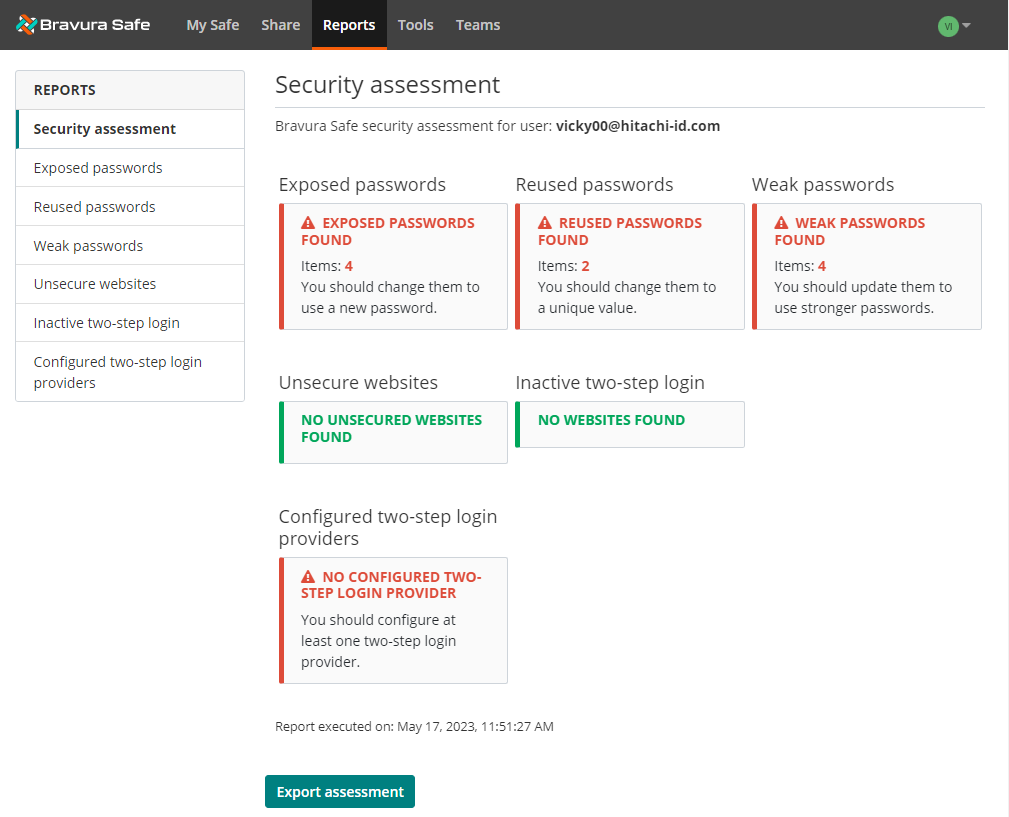Click the green user avatar icon
Image resolution: width=1009 pixels, height=817 pixels.
pyautogui.click(x=948, y=26)
